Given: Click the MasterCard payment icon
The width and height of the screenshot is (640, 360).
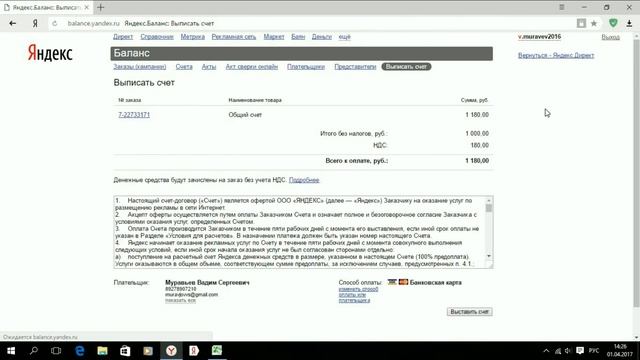Looking at the screenshot, I should (403, 282).
